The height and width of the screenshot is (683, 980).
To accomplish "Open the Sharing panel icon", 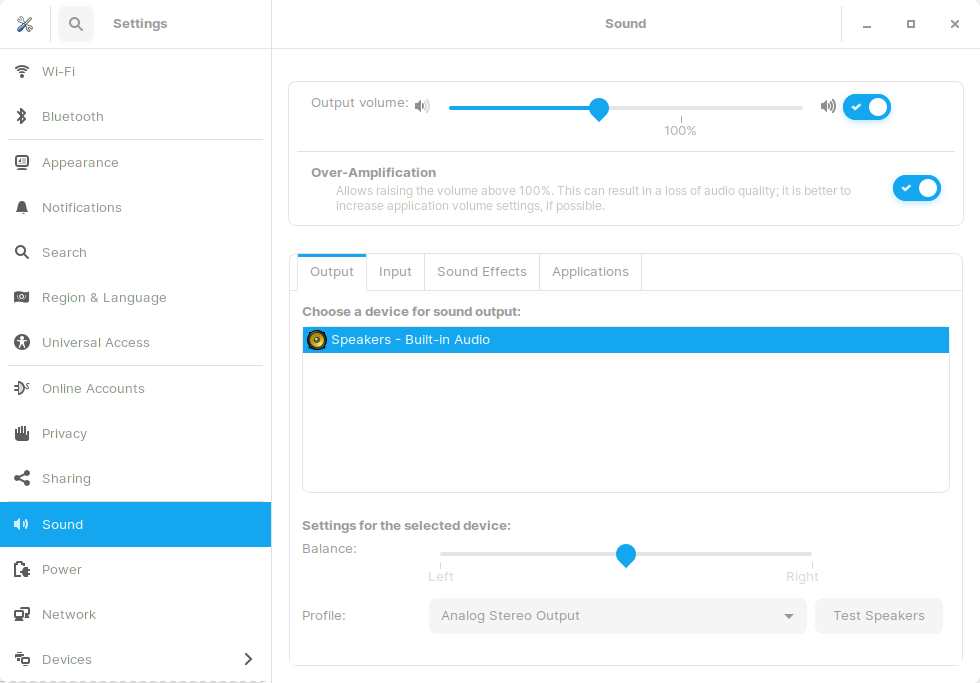I will point(22,479).
